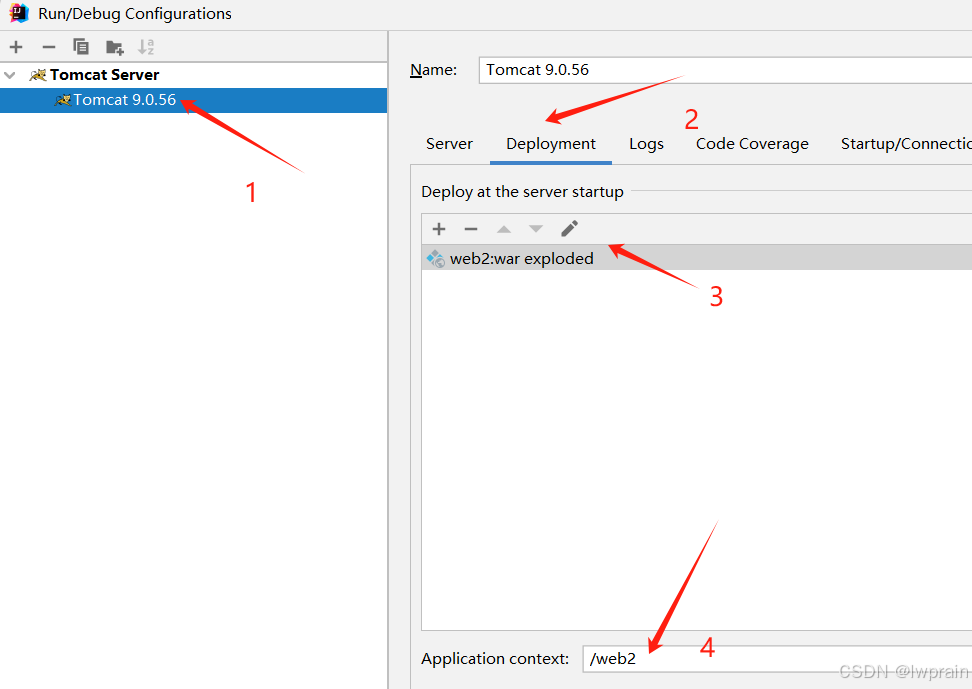The width and height of the screenshot is (972, 689).
Task: Open the Code Coverage tab
Action: (x=752, y=144)
